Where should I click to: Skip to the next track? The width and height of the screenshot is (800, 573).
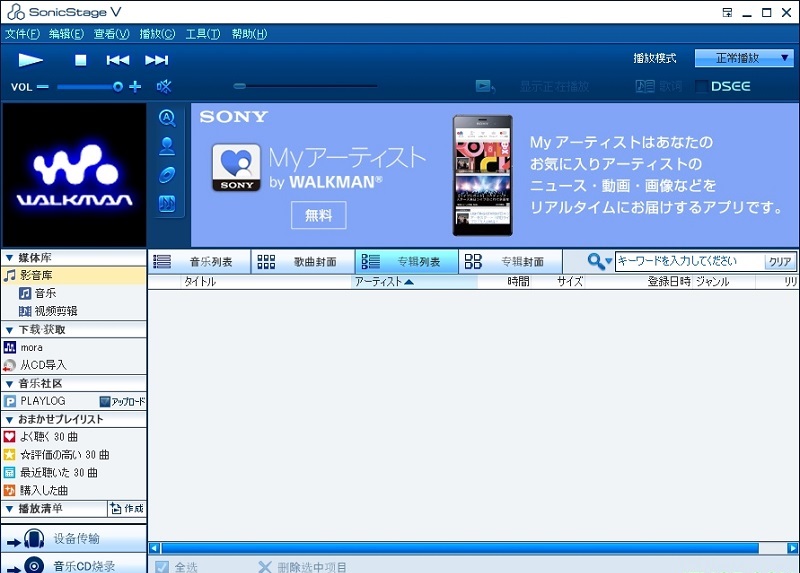tap(157, 60)
